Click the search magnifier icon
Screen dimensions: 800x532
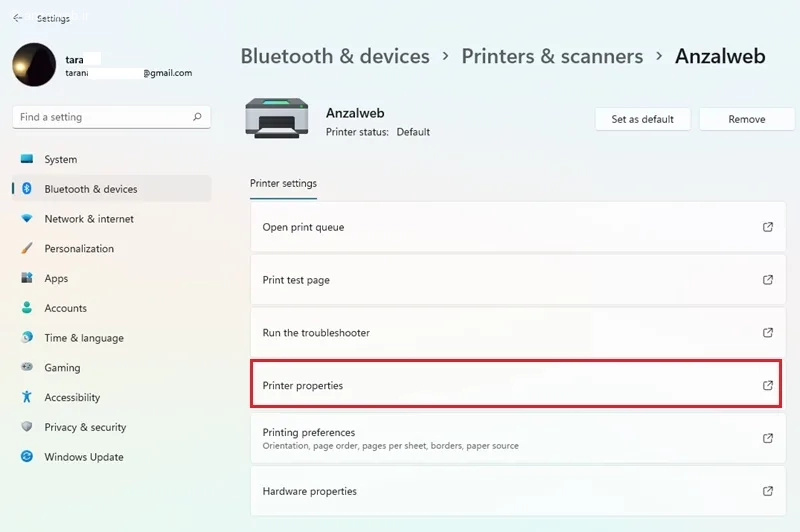coord(197,117)
